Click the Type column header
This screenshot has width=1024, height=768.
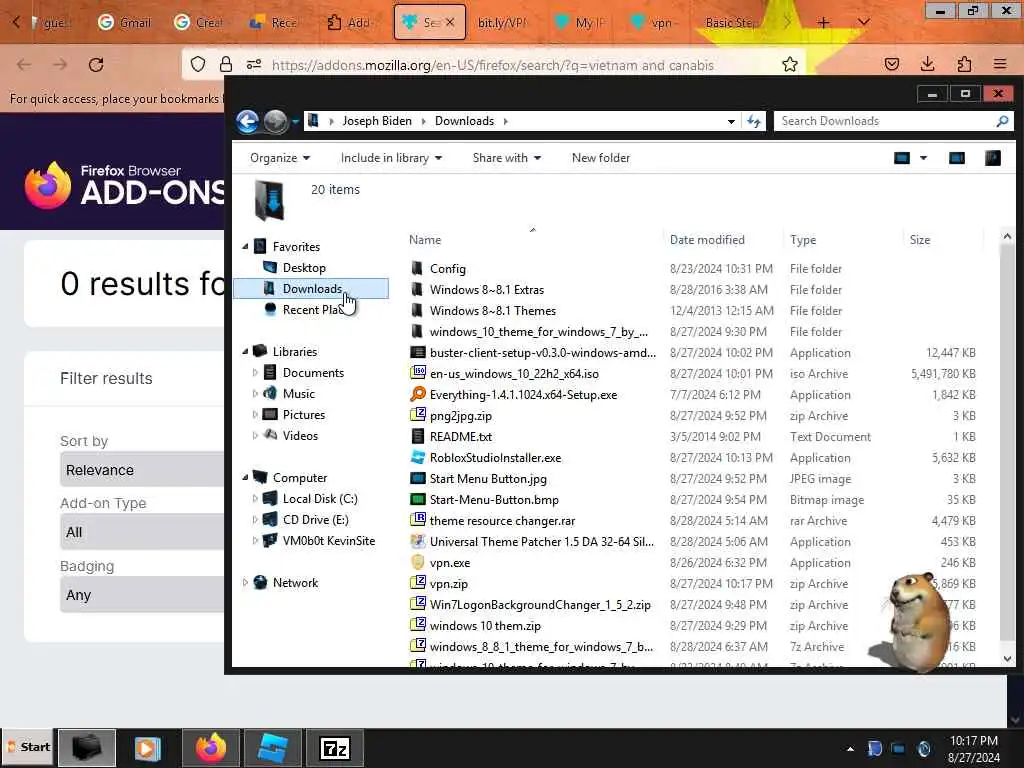(803, 240)
